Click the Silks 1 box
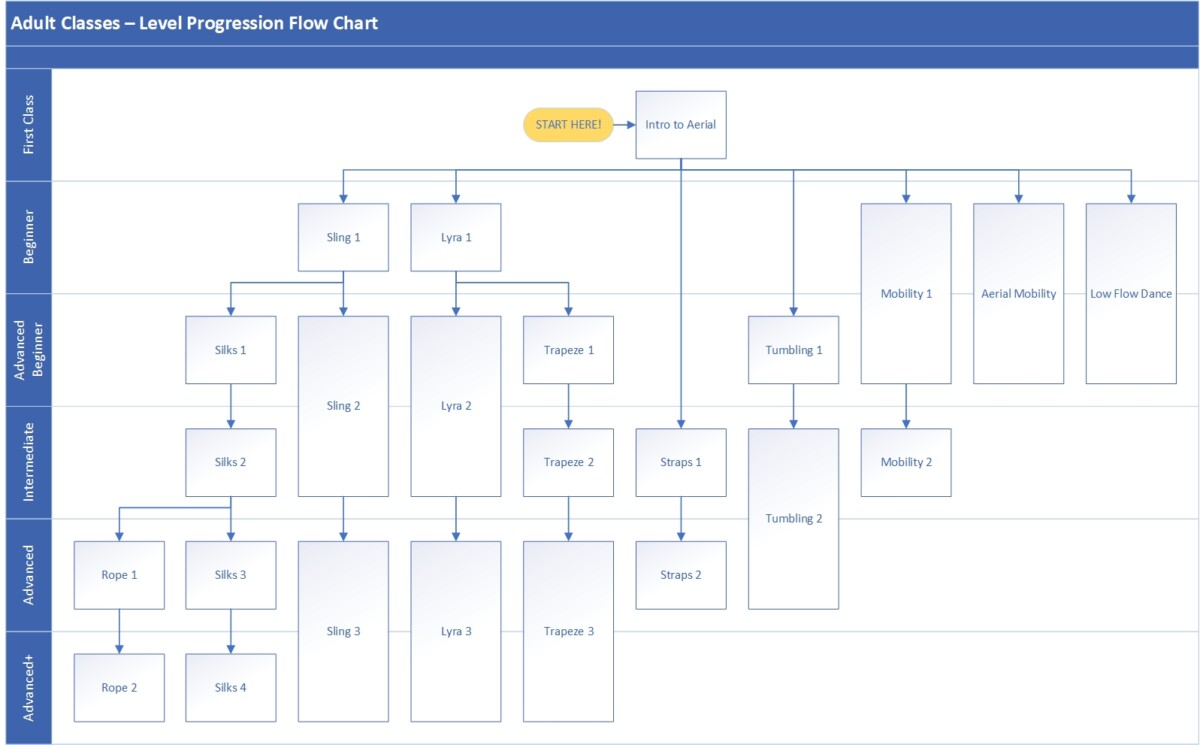 [x=230, y=350]
